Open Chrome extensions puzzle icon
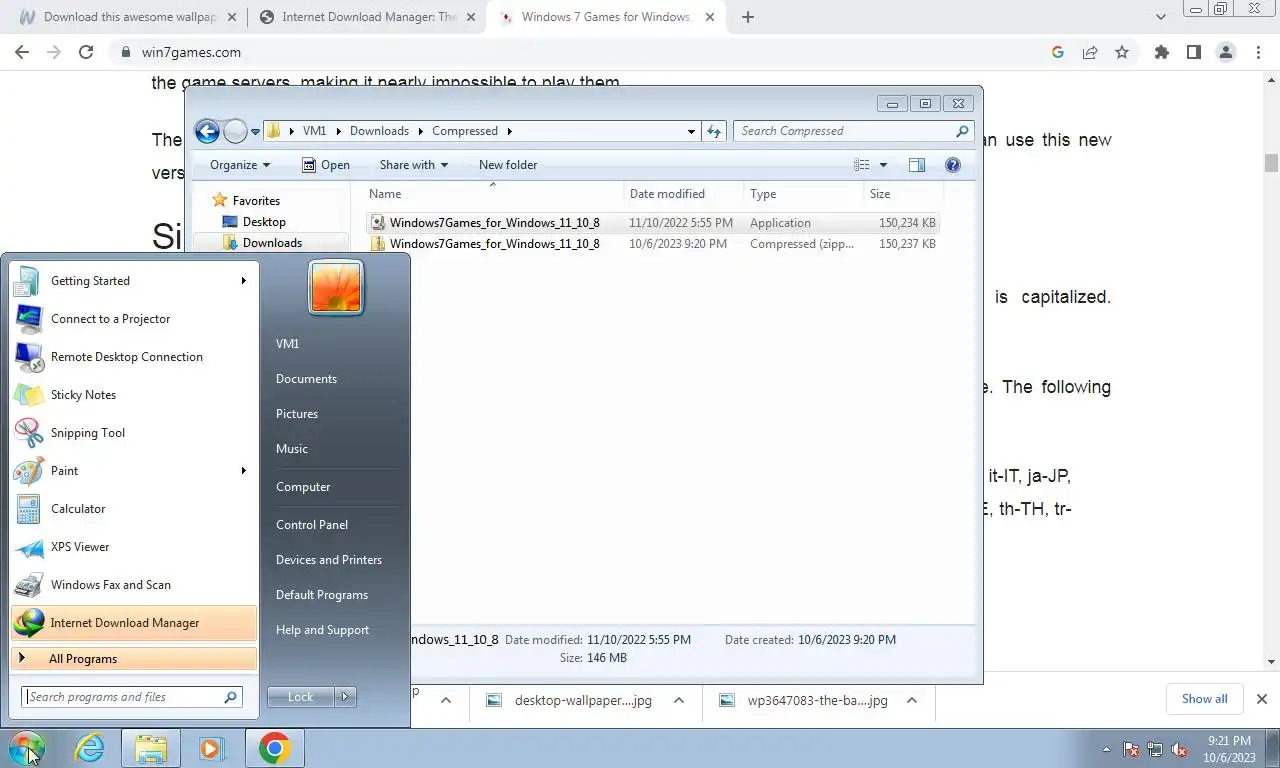 tap(1161, 52)
